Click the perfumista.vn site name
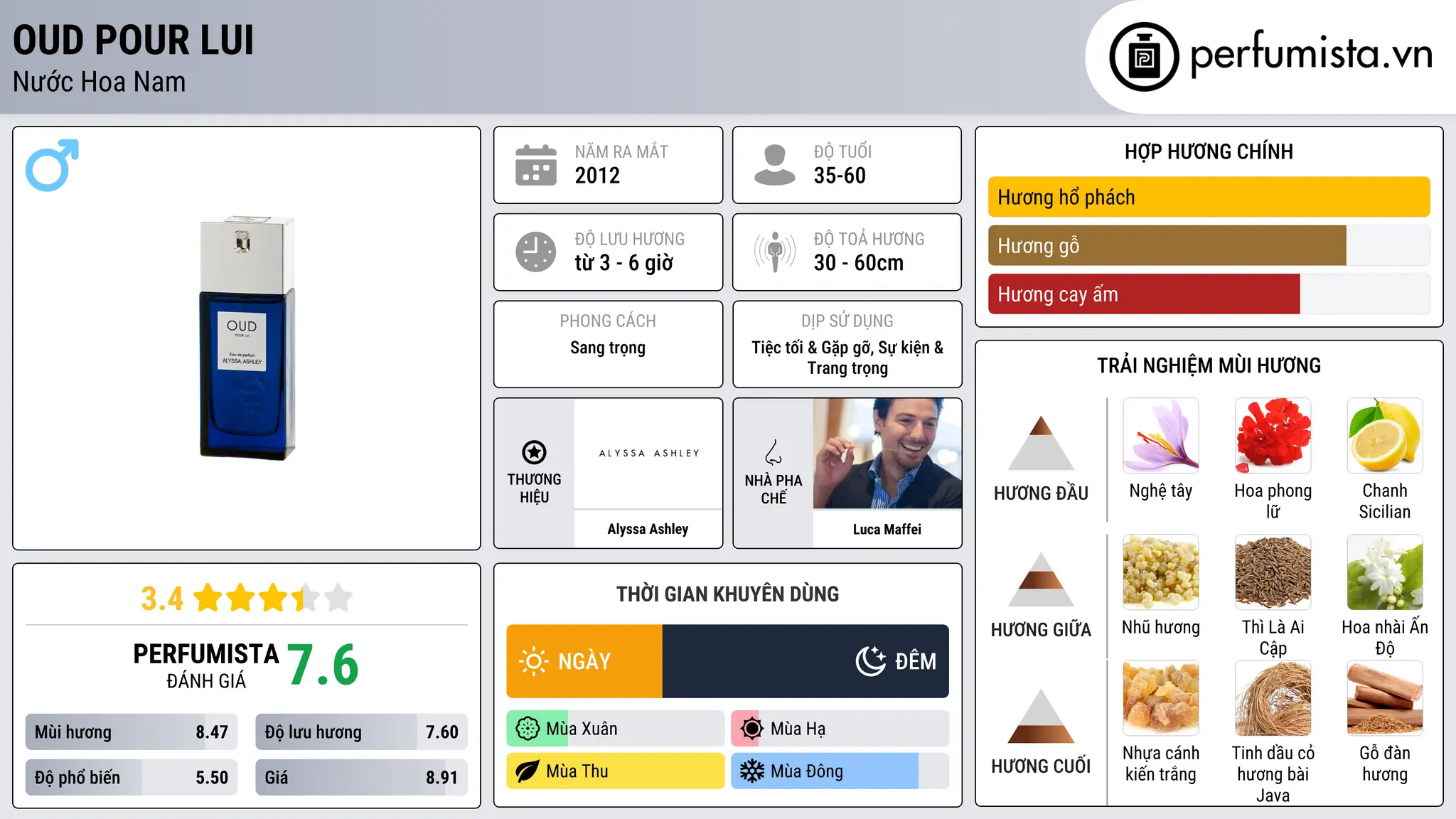Image resolution: width=1456 pixels, height=819 pixels. pyautogui.click(x=1311, y=55)
